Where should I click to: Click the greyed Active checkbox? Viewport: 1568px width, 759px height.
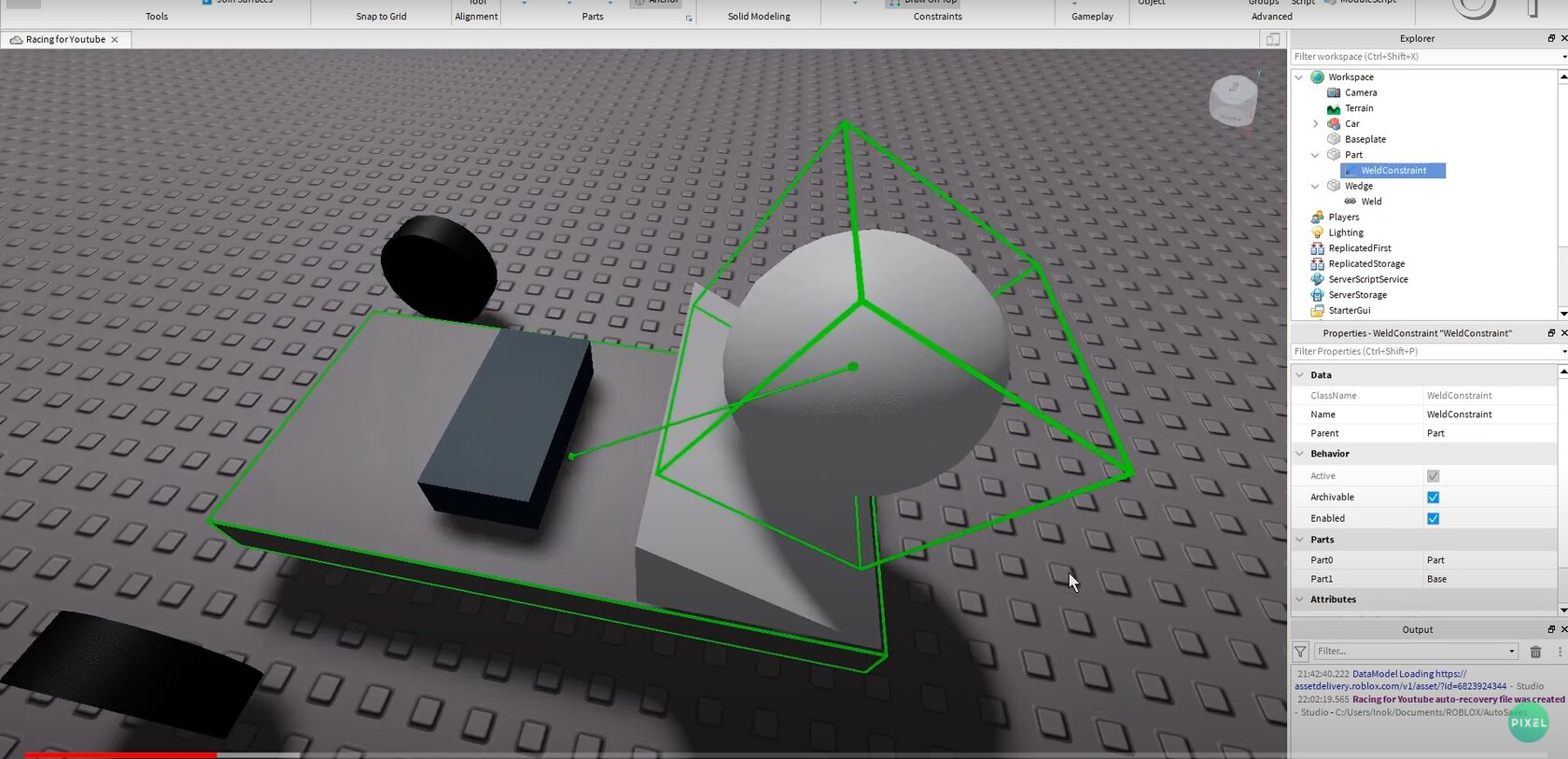click(x=1433, y=476)
